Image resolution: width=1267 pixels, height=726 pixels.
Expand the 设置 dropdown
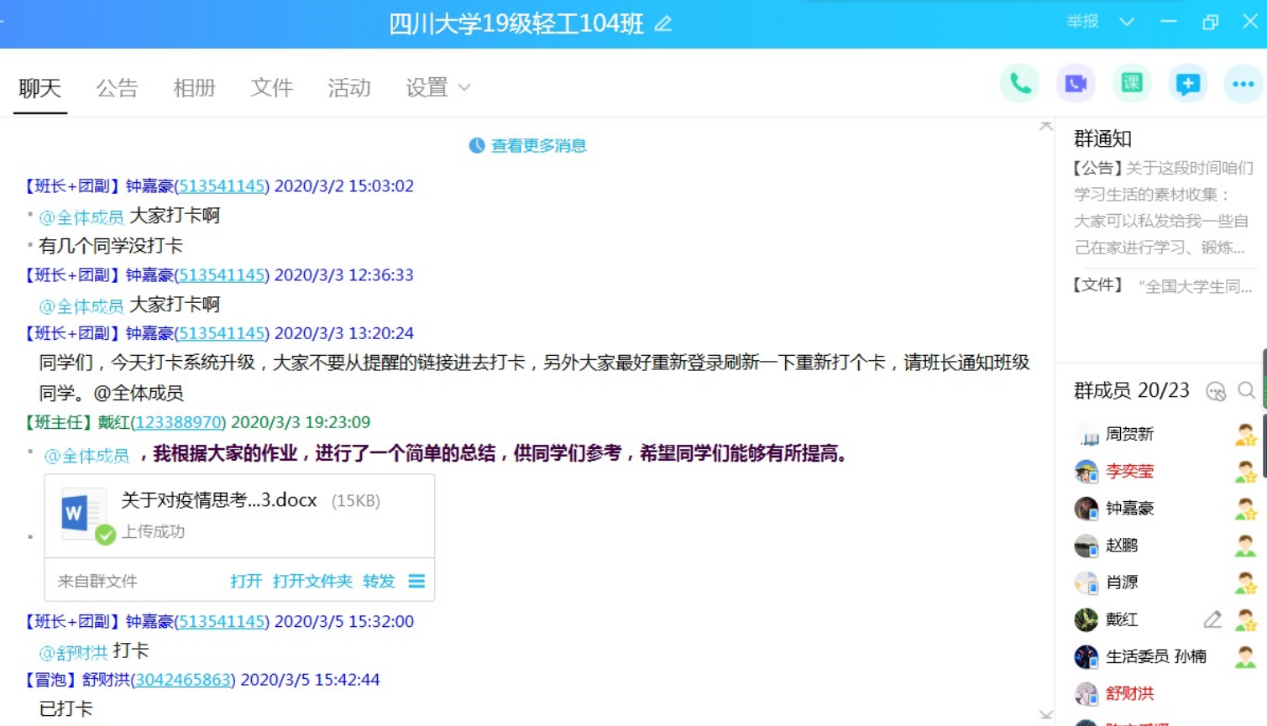(438, 88)
